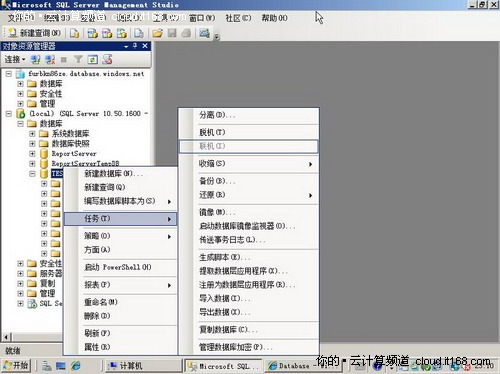Choose 刷新(F) from context menu
The height and width of the screenshot is (374, 500).
[120, 333]
